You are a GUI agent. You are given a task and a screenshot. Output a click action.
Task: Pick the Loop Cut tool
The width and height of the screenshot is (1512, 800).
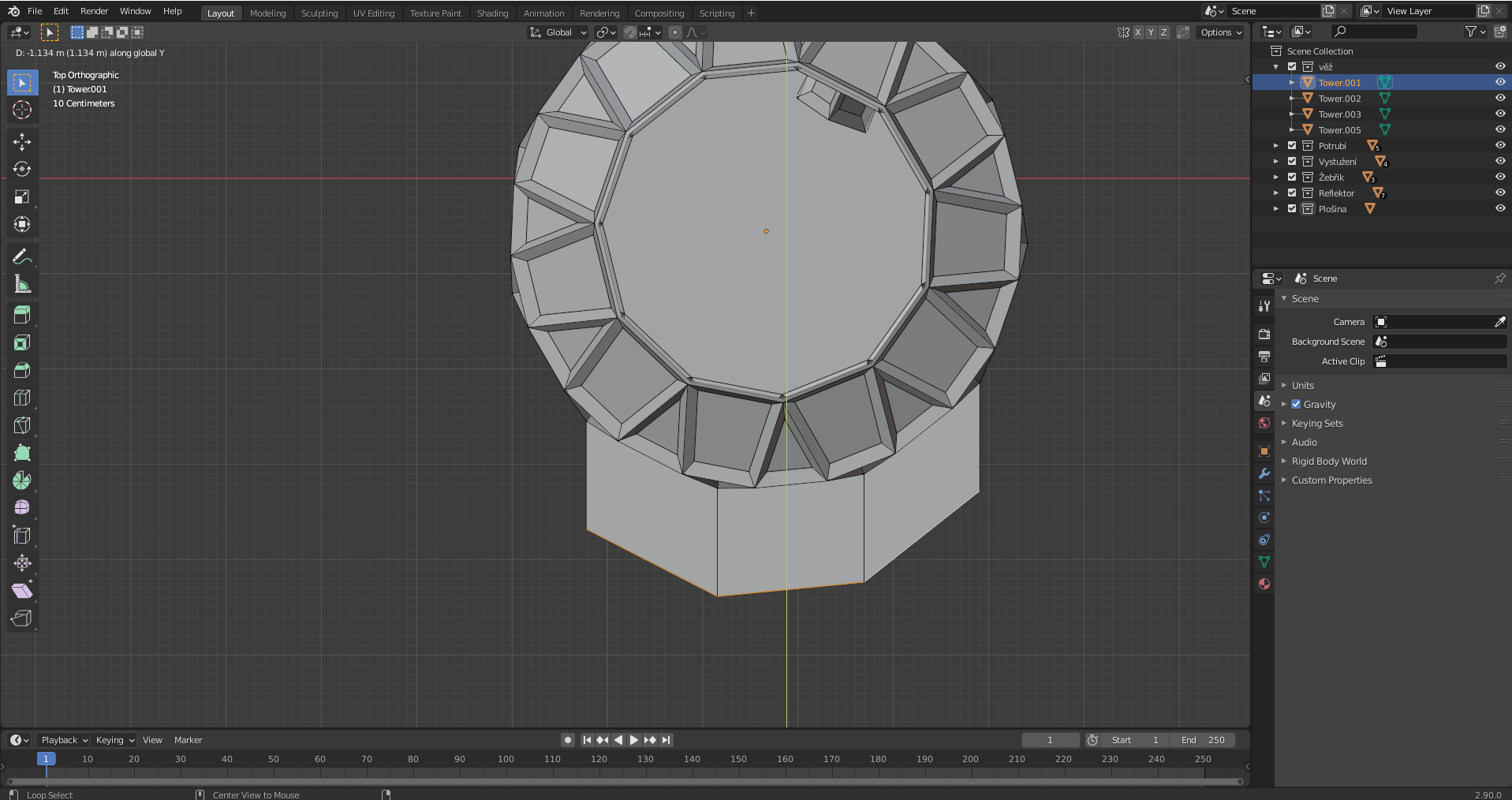coord(22,398)
